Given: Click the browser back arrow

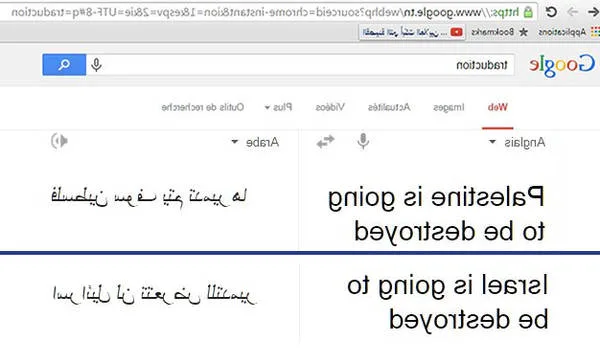Looking at the screenshot, I should click(593, 12).
